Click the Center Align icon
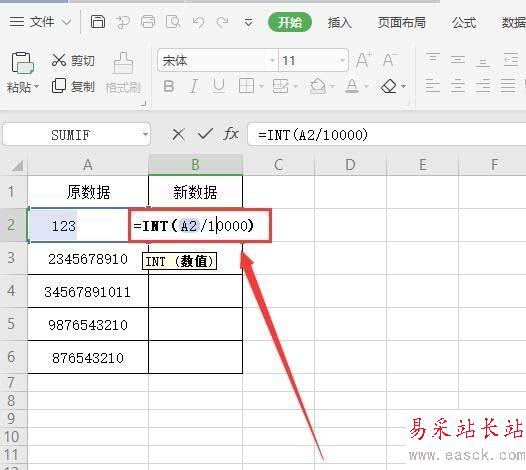Screen dimensions: 526x470 [x=458, y=86]
